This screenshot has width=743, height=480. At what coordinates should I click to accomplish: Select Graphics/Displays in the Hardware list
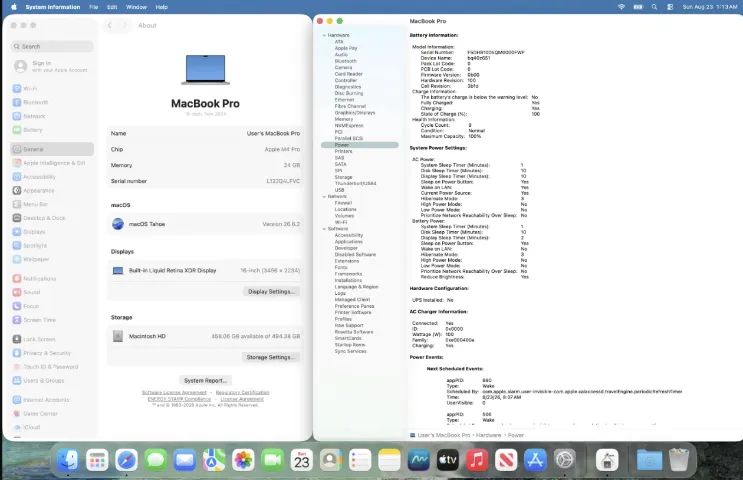point(354,113)
